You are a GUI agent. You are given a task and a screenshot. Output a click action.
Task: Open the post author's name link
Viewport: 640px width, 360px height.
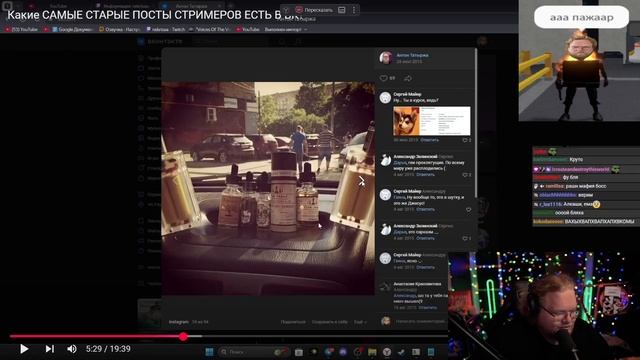click(412, 55)
